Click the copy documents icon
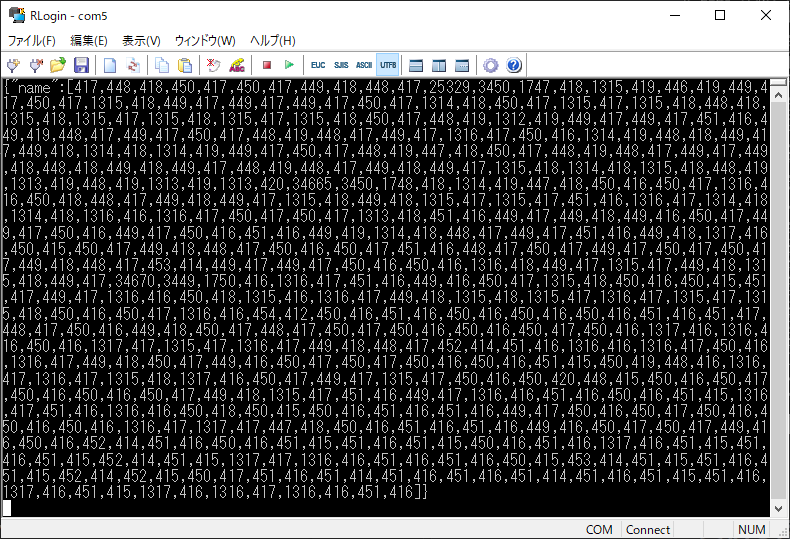The height and width of the screenshot is (539, 790). click(162, 65)
